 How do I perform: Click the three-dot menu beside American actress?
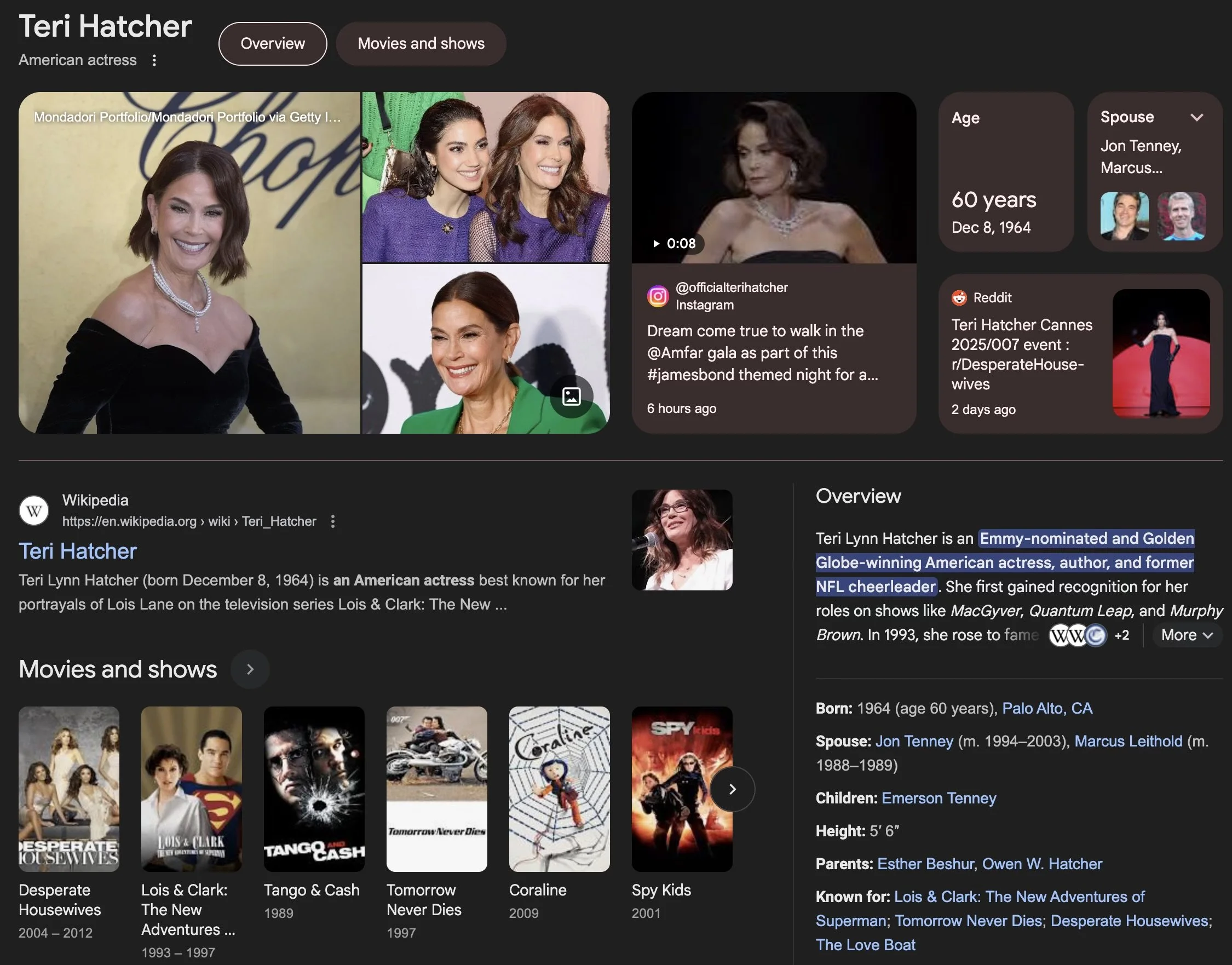tap(154, 60)
